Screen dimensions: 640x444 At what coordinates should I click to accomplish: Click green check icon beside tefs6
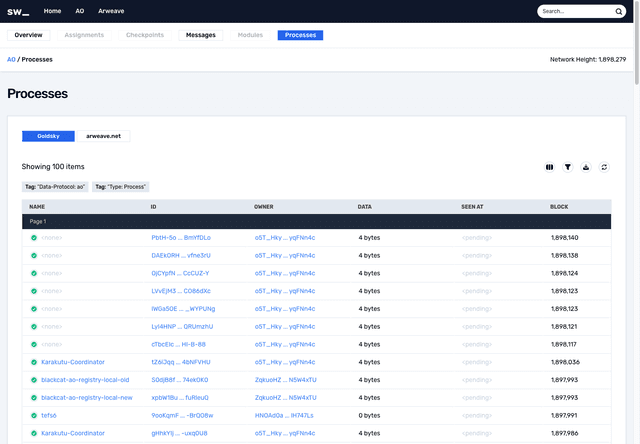pyautogui.click(x=34, y=415)
